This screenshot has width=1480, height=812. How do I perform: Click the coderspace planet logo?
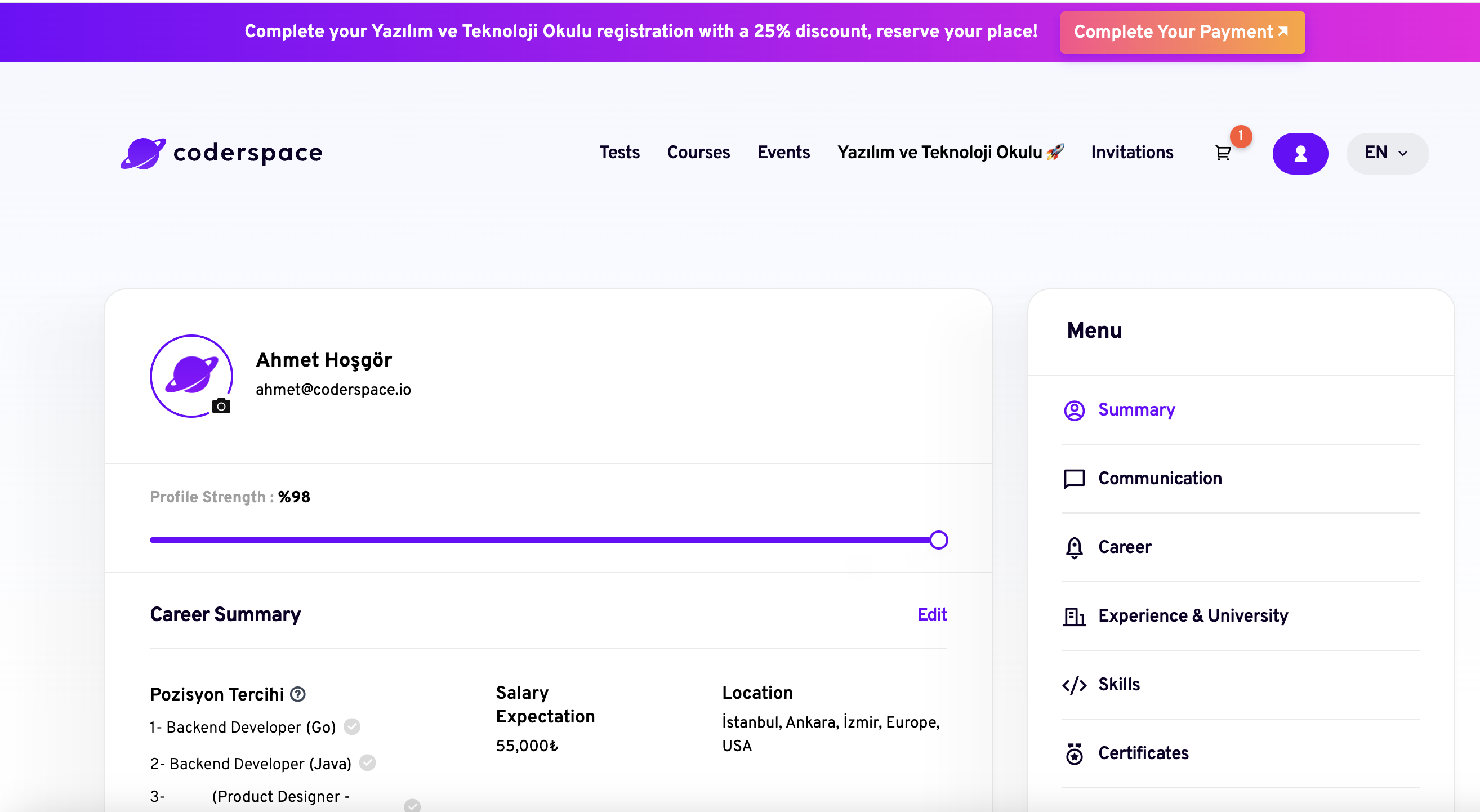(x=143, y=153)
